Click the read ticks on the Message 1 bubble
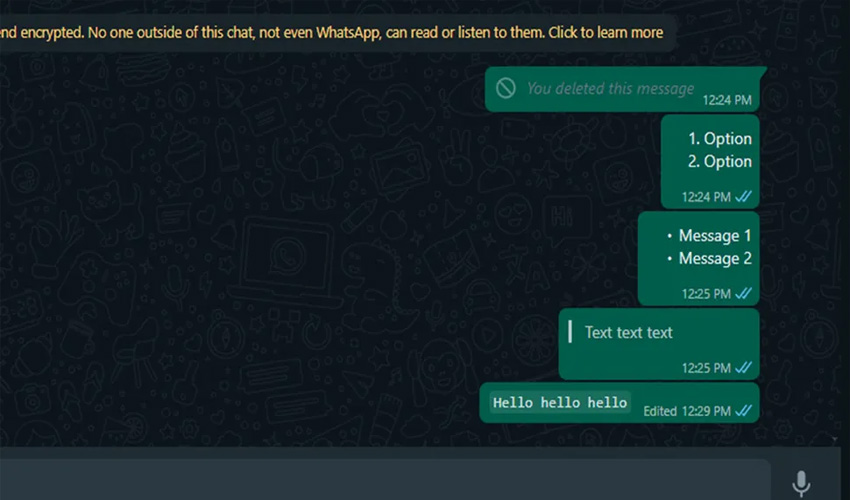850x500 pixels. tap(743, 293)
